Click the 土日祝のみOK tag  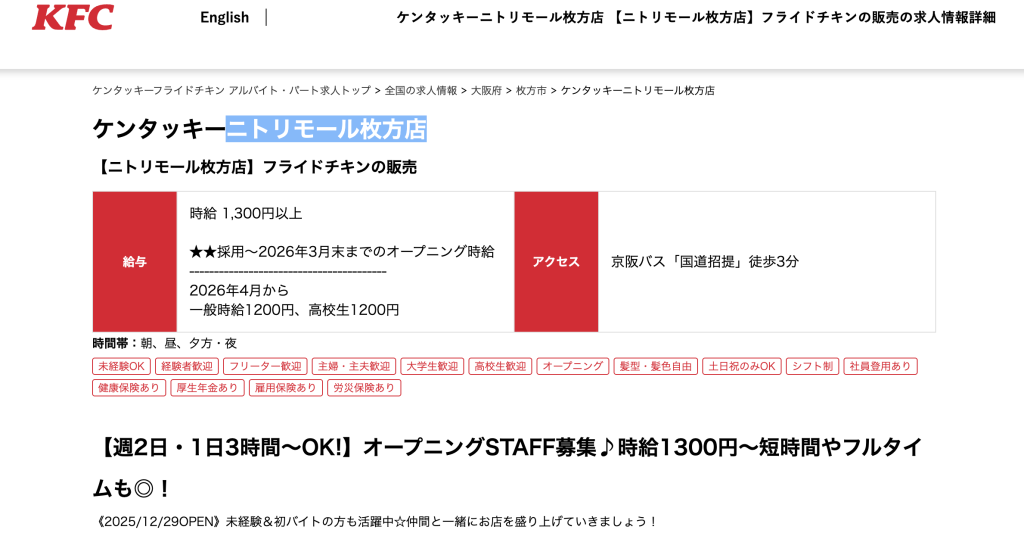pos(742,366)
